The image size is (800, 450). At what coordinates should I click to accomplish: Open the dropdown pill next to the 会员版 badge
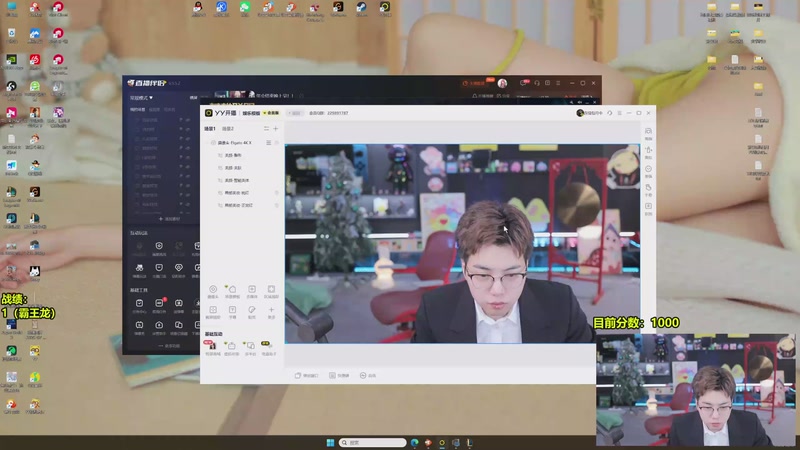coord(295,113)
